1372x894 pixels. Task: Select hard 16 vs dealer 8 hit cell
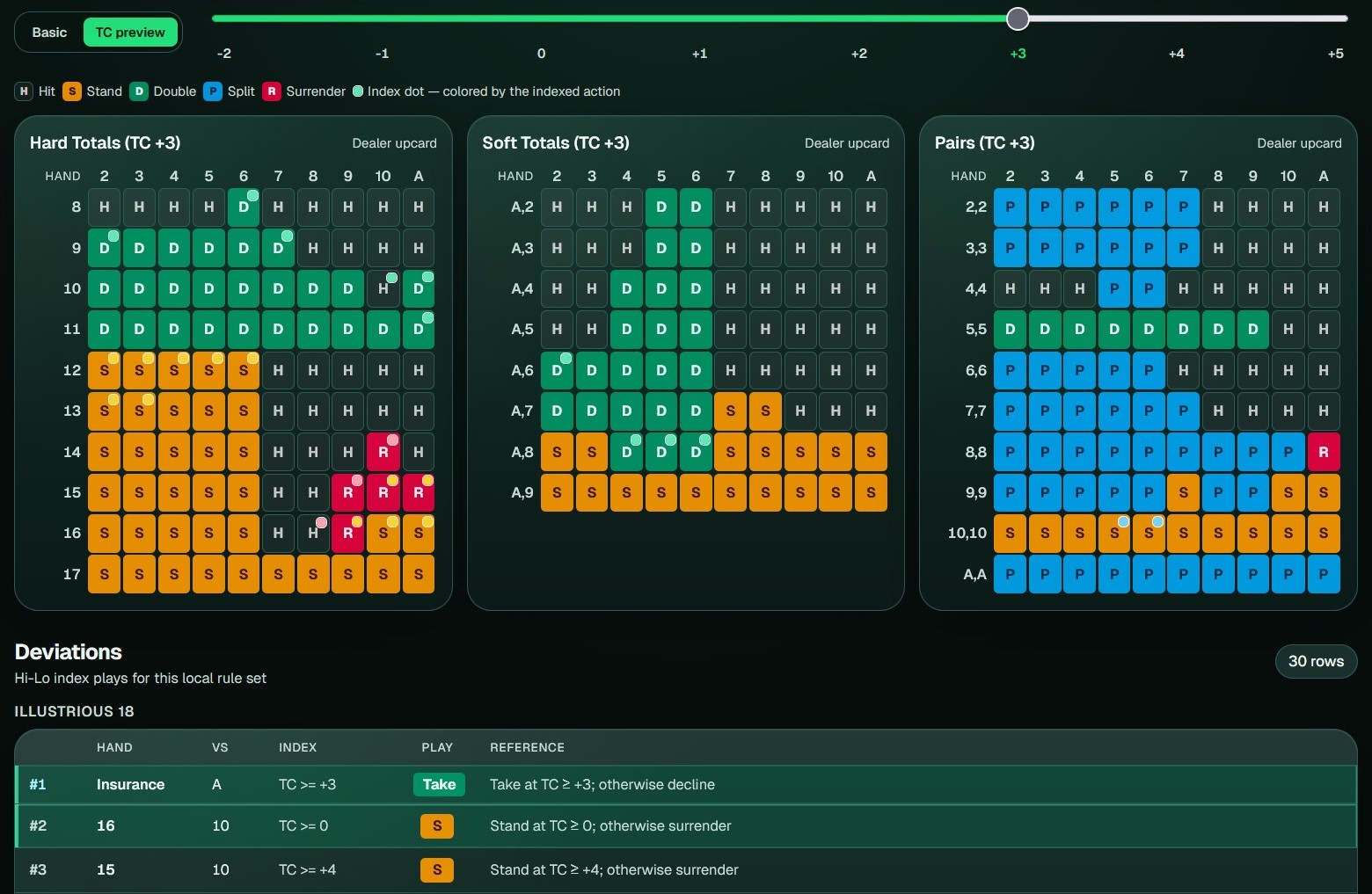coord(313,533)
